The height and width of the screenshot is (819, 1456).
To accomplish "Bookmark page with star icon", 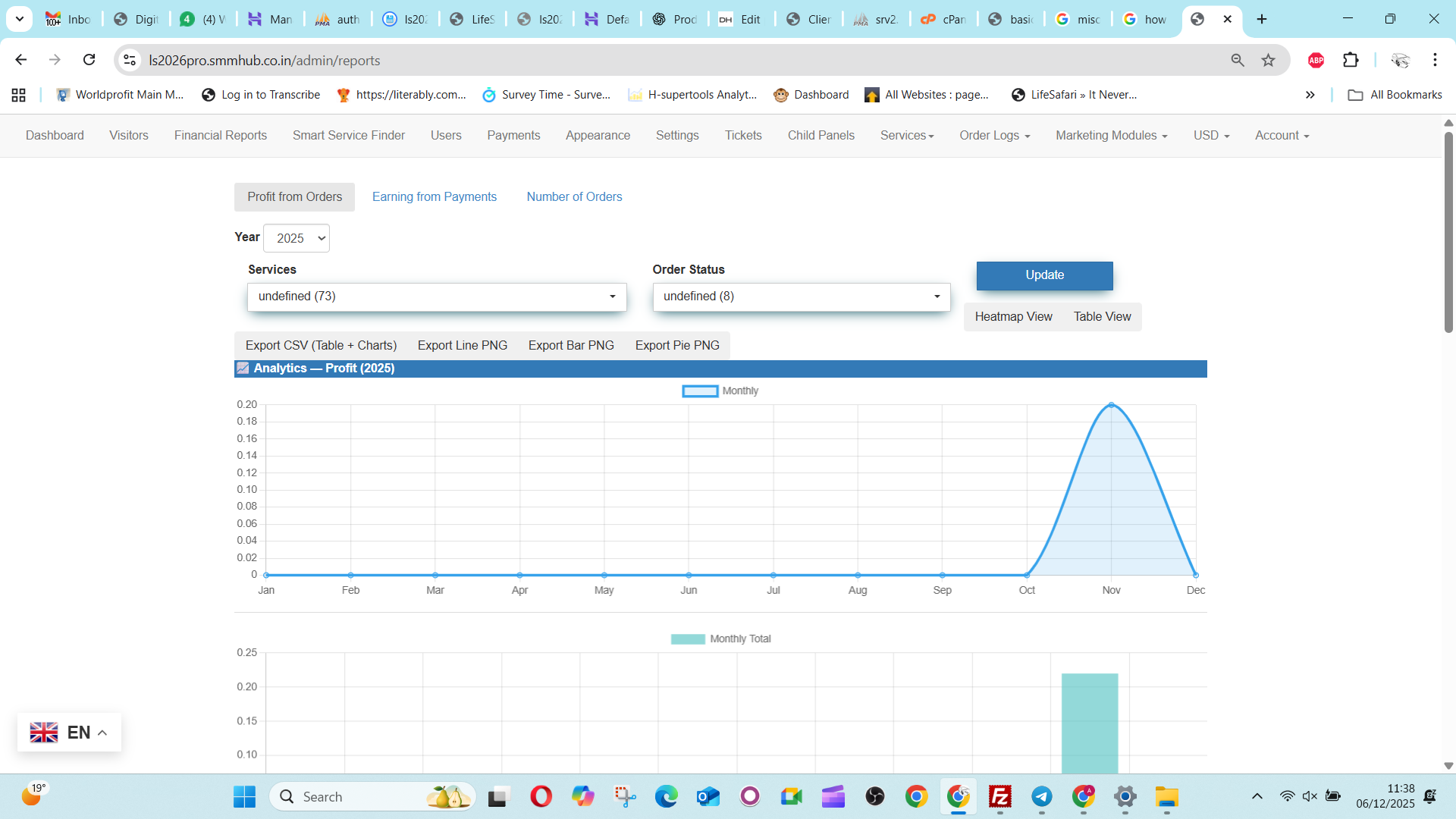I will click(1268, 60).
